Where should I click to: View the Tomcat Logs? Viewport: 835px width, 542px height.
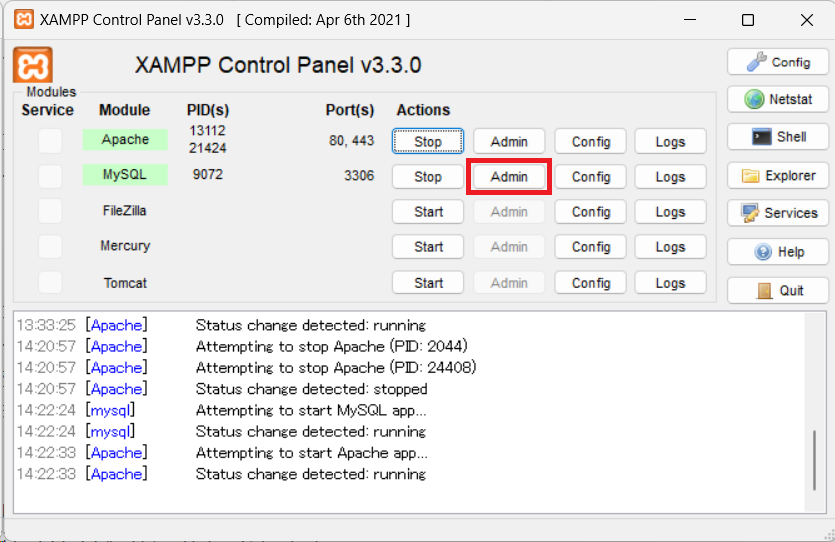pos(670,283)
